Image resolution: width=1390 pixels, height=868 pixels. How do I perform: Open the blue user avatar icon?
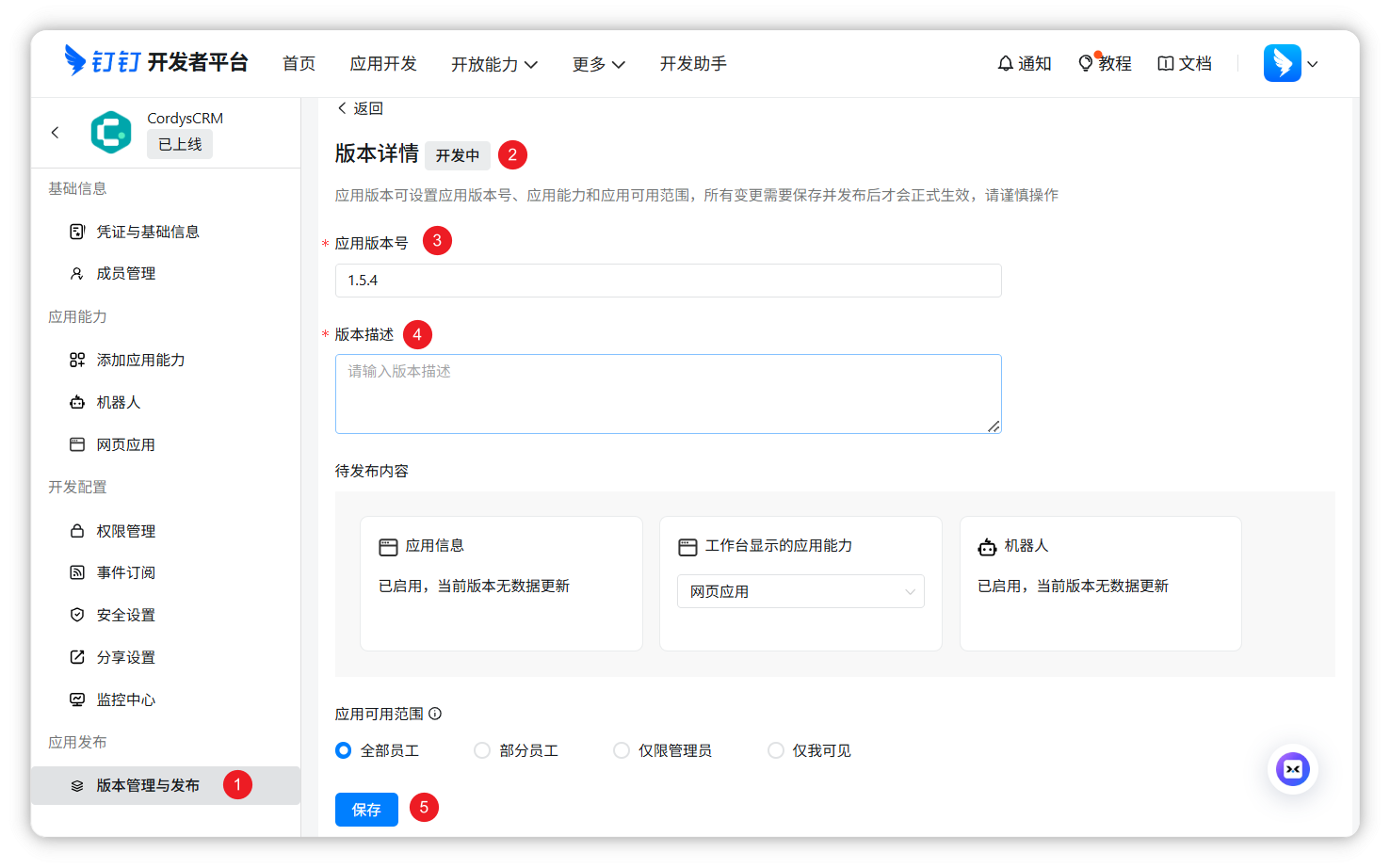(1283, 63)
